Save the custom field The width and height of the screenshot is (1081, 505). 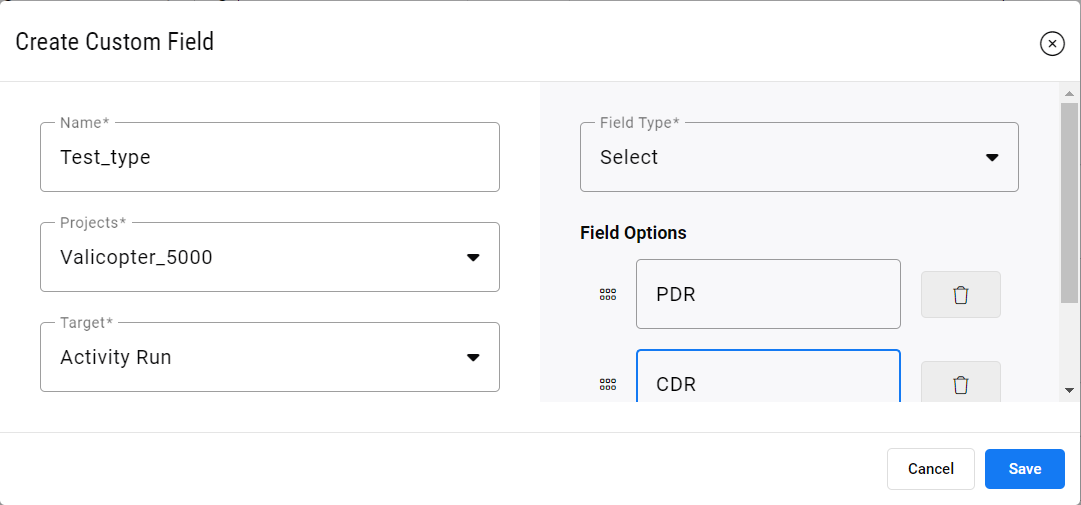coord(1024,468)
